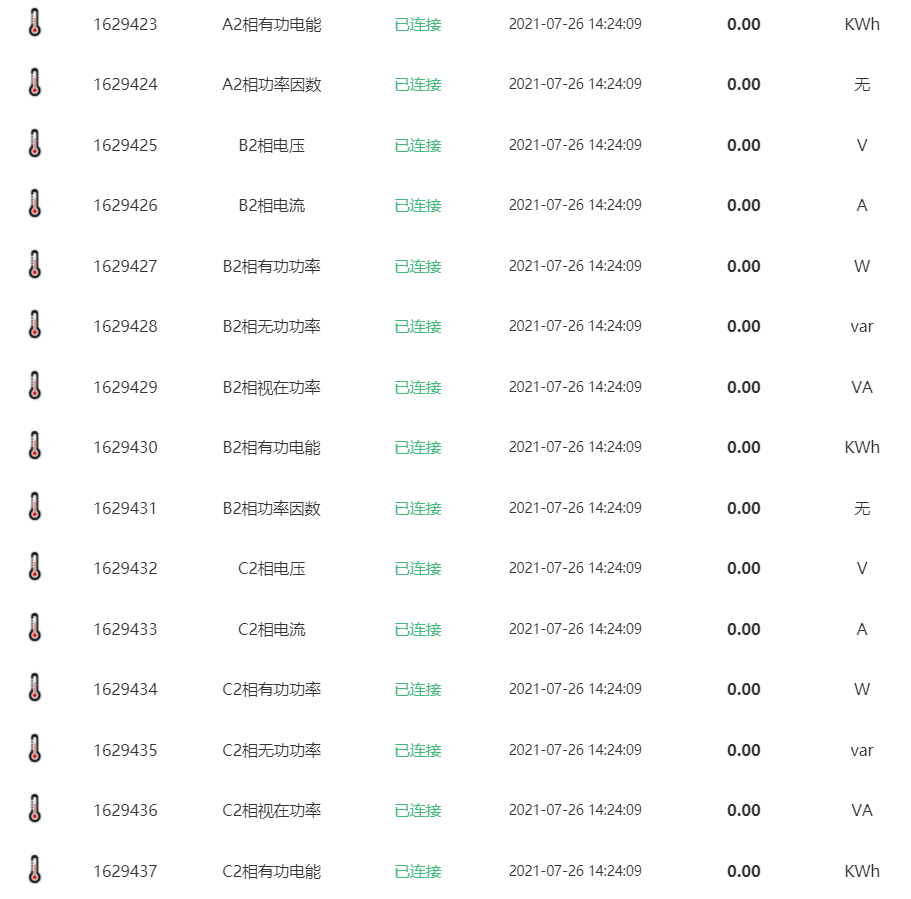Click thermometer icon for sensor 1629427
The height and width of the screenshot is (899, 911).
[x=35, y=266]
